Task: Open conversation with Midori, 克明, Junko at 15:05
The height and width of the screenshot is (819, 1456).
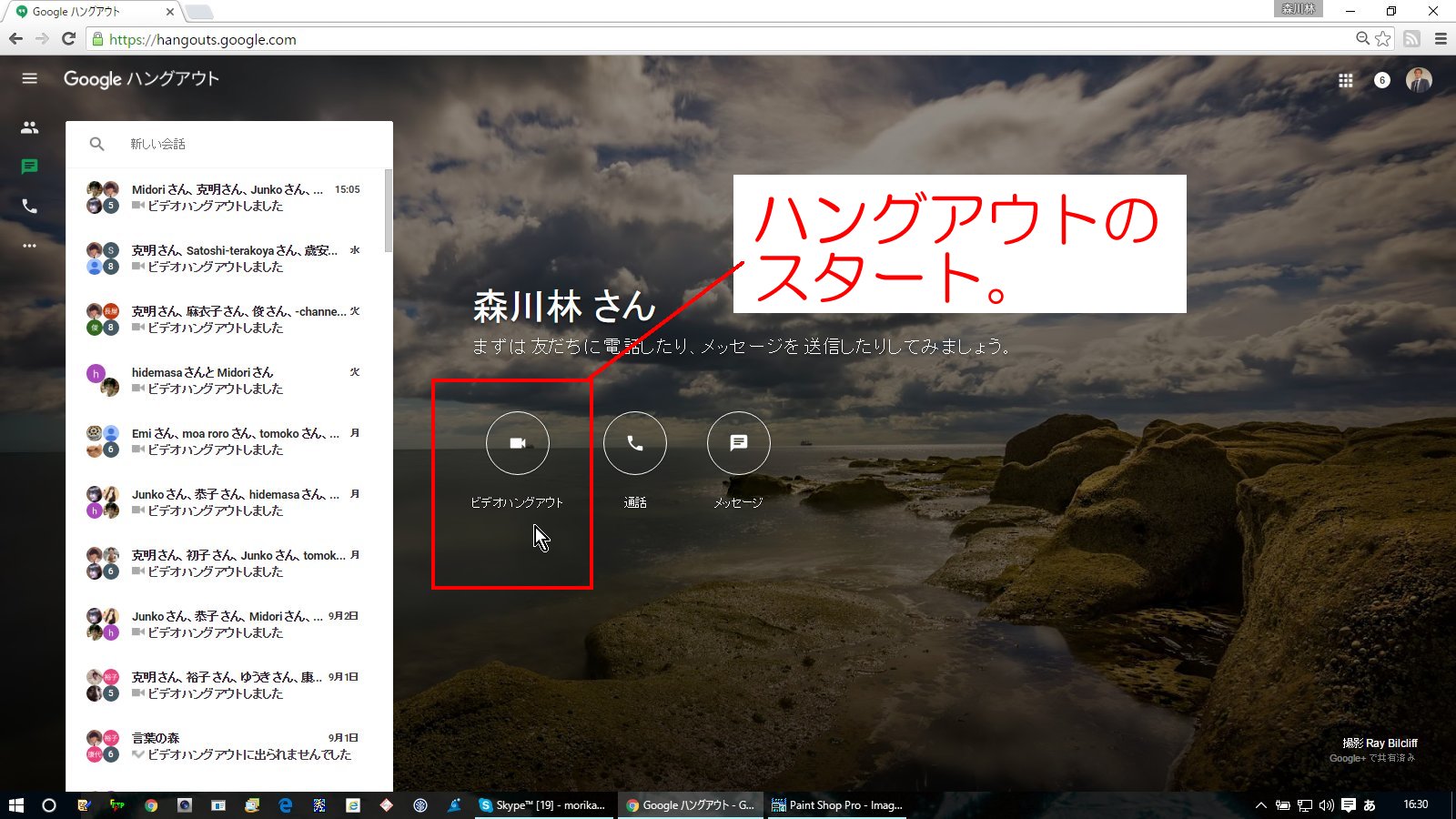Action: pos(226,197)
